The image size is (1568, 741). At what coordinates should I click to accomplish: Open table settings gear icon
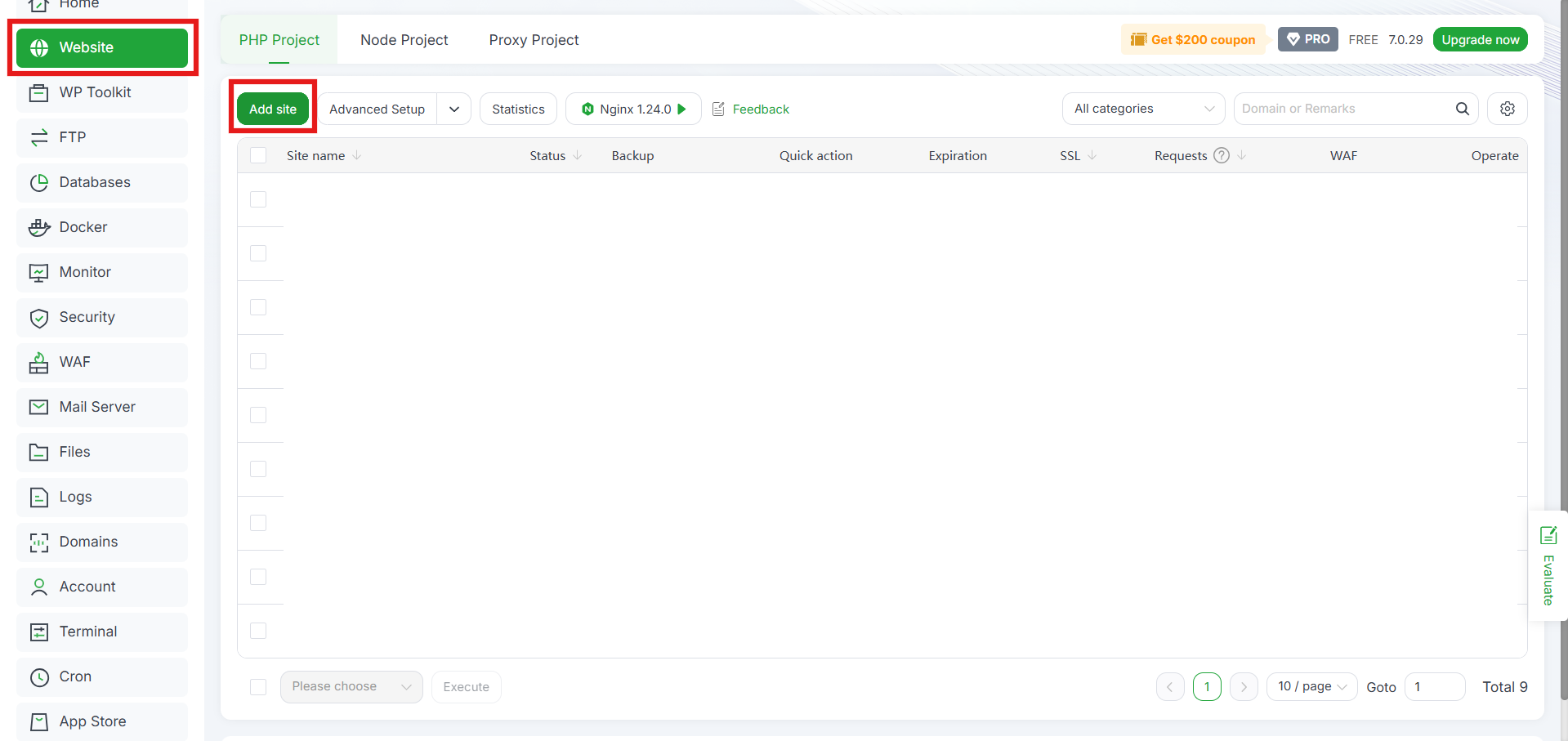coord(1508,109)
